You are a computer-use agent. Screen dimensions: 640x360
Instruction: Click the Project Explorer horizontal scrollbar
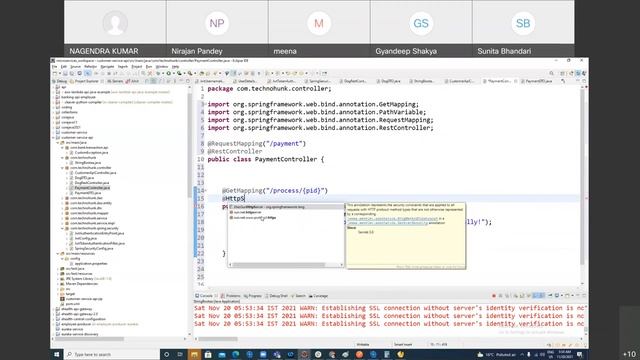point(90,339)
